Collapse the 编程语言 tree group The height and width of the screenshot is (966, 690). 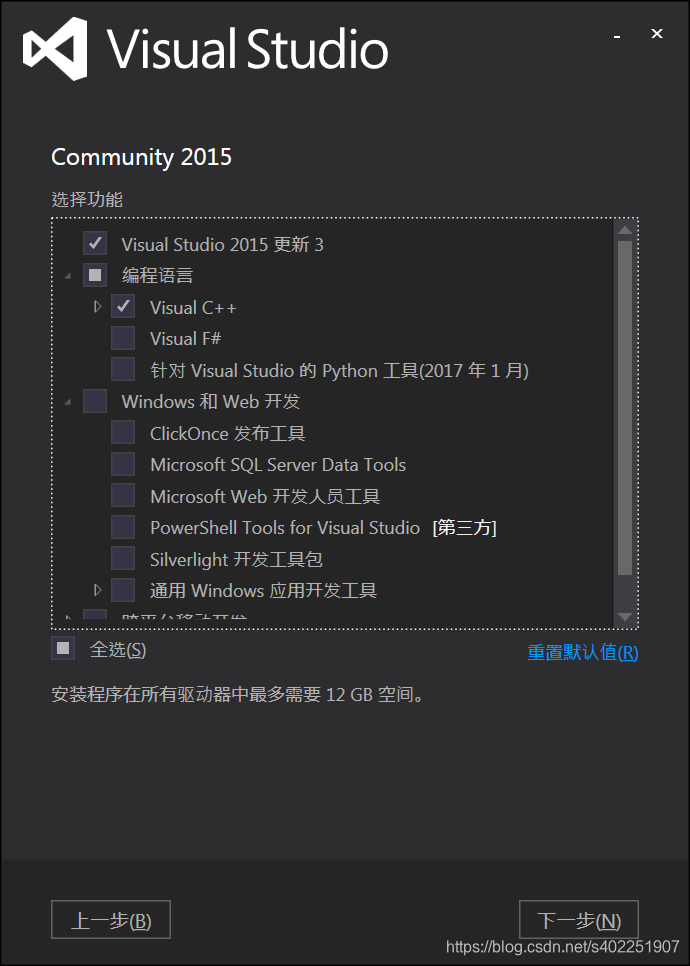click(x=68, y=276)
